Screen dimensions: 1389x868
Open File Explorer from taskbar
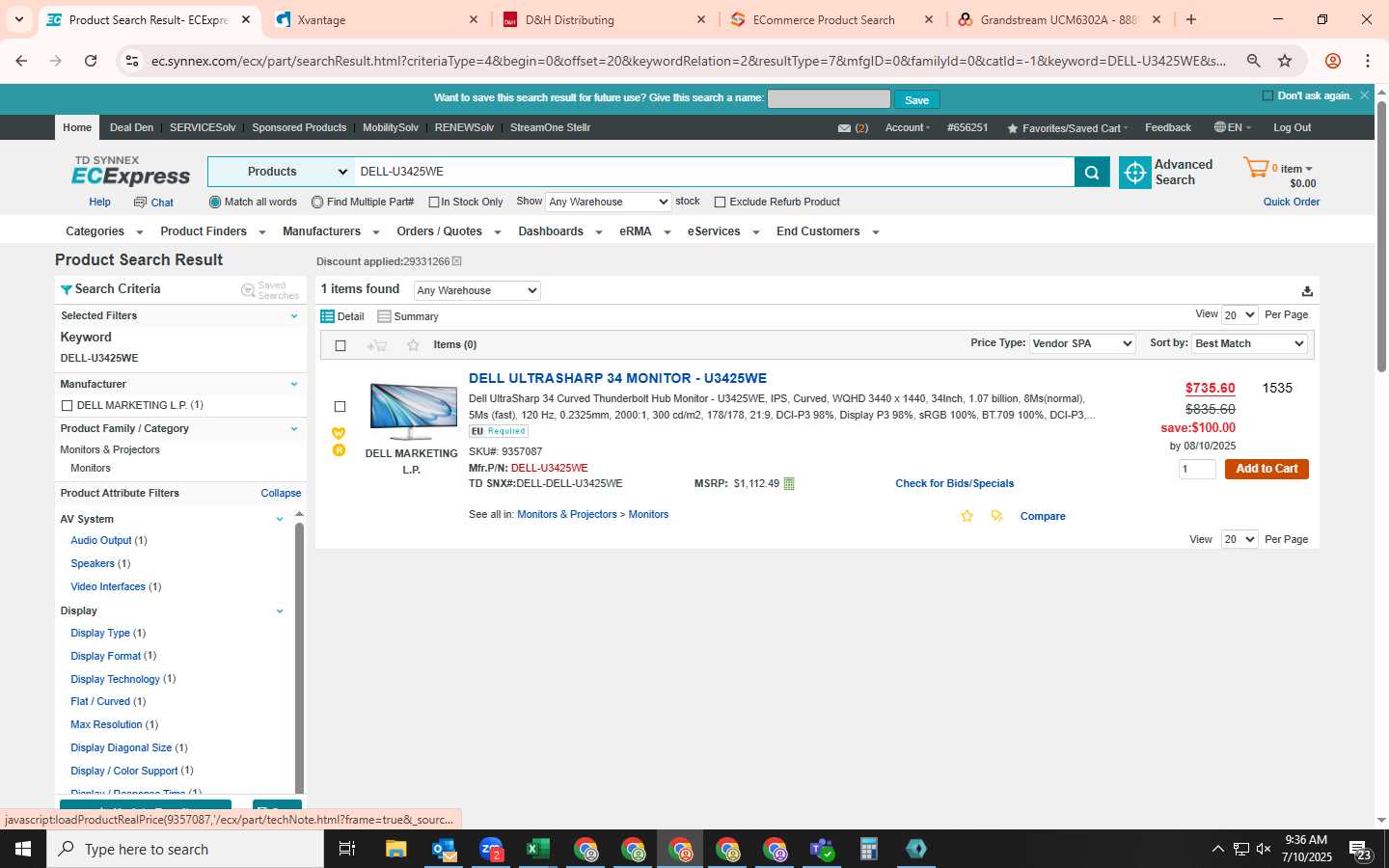click(396, 849)
